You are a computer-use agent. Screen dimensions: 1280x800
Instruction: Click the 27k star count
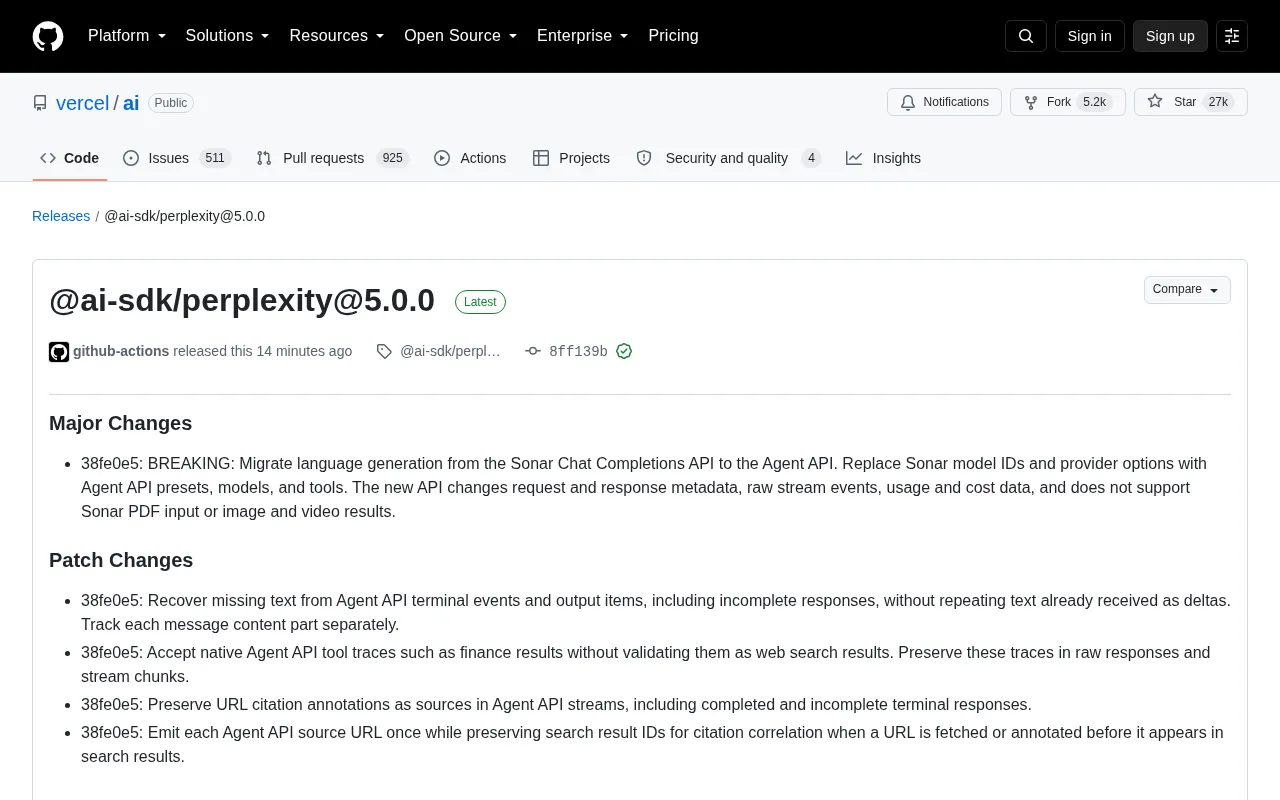pos(1217,102)
